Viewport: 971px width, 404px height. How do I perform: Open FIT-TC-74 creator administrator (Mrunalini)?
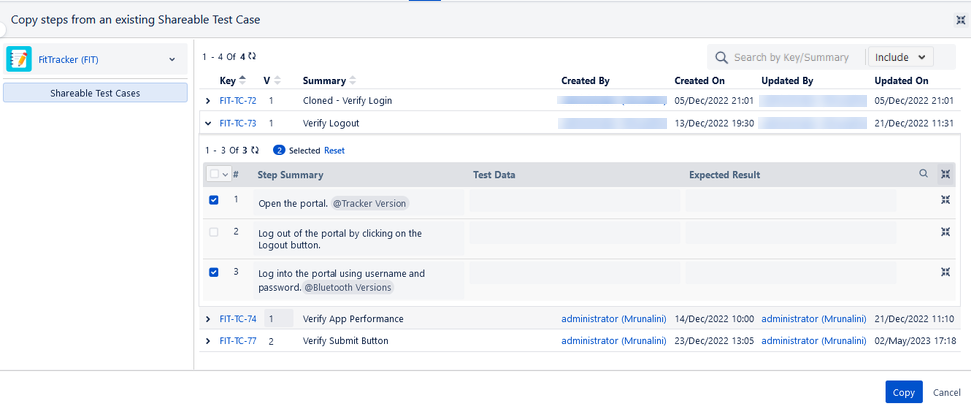click(614, 319)
